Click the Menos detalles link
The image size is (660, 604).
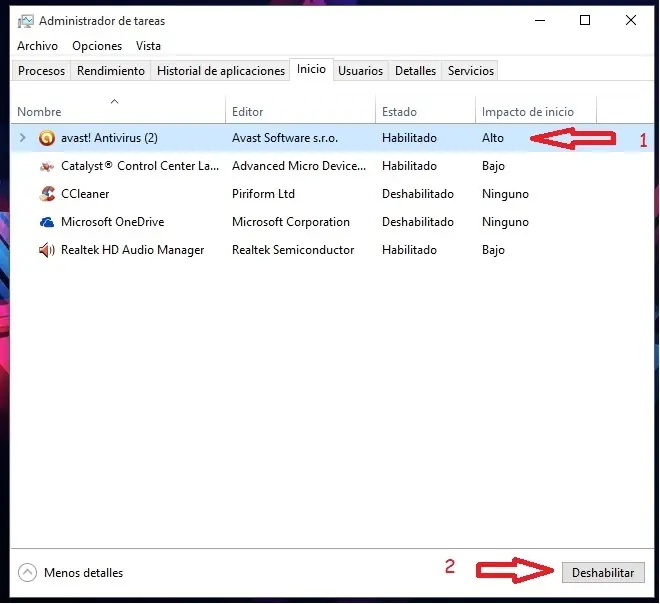[83, 573]
